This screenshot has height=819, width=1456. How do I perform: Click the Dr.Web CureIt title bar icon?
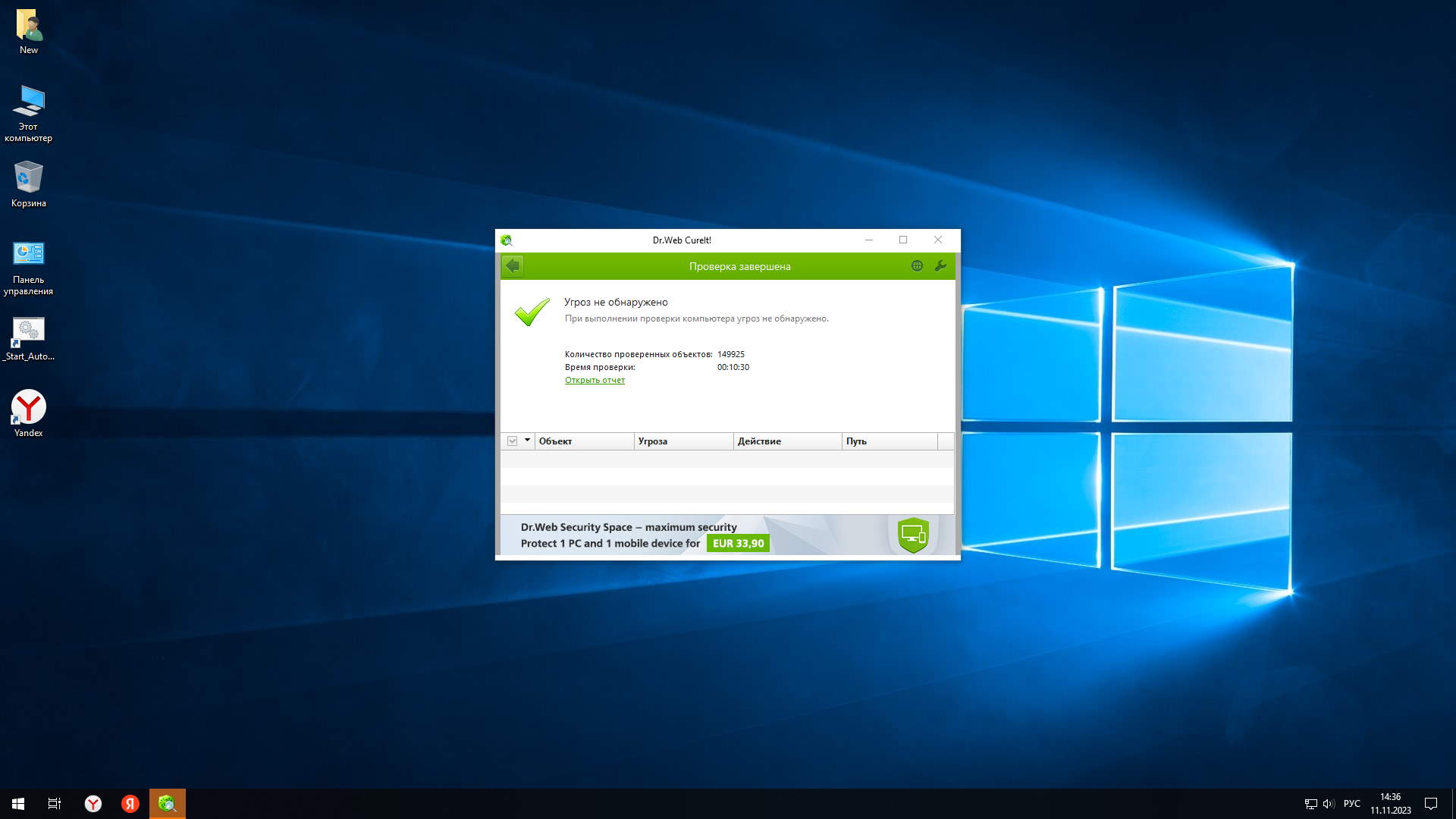pos(507,240)
